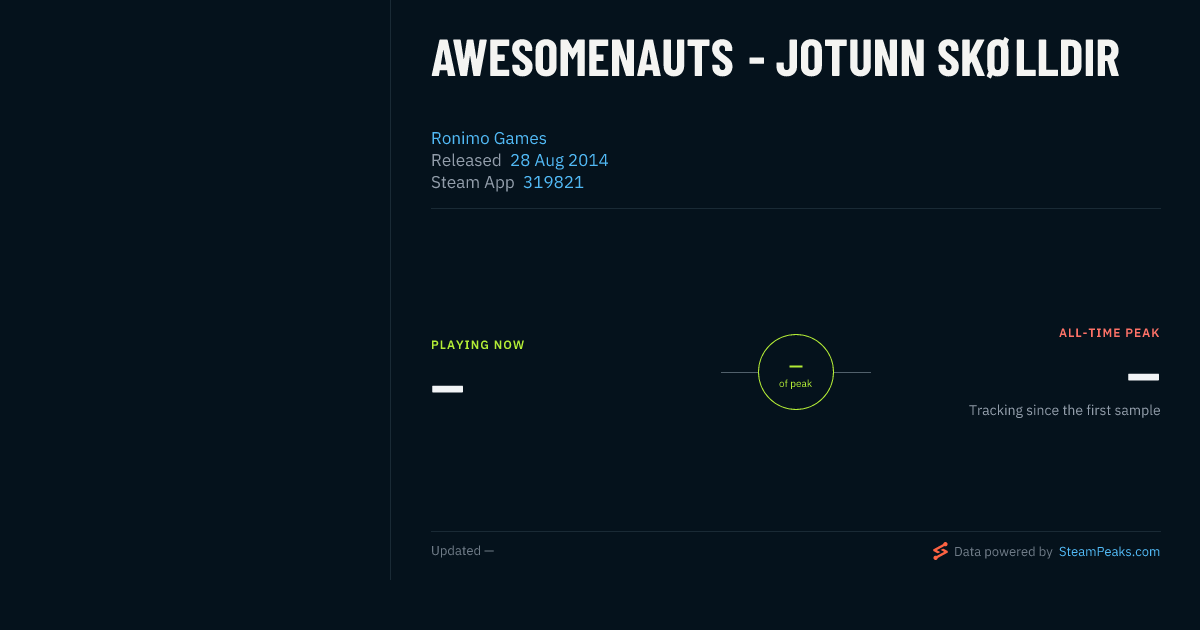Click the green dash inside the circle
The image size is (1200, 630).
[x=796, y=367]
